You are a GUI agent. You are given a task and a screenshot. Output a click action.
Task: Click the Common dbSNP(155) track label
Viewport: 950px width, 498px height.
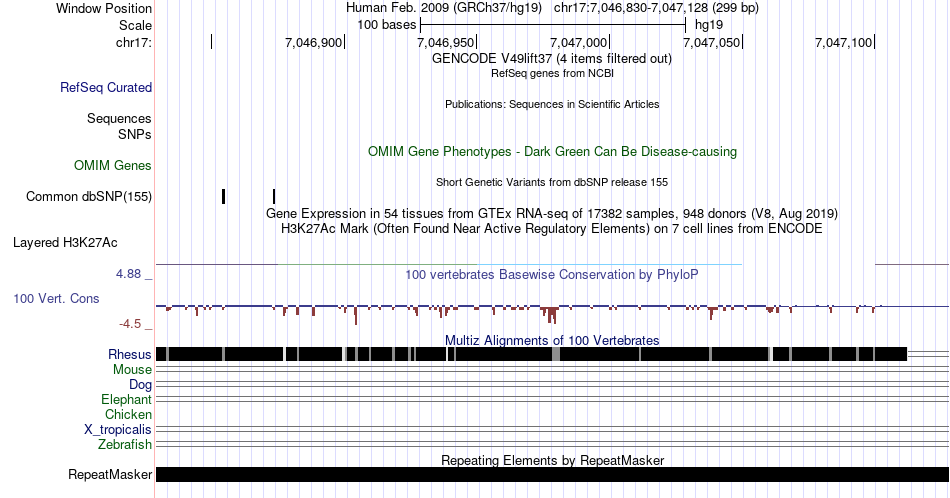[x=89, y=196]
